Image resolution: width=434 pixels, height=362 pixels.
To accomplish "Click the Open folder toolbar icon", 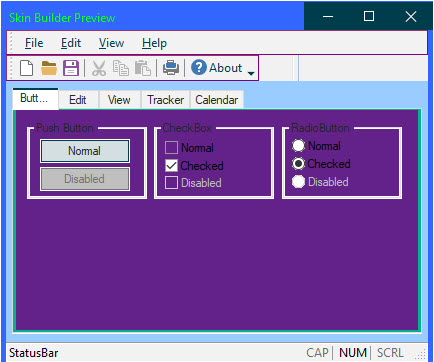I will tap(49, 68).
